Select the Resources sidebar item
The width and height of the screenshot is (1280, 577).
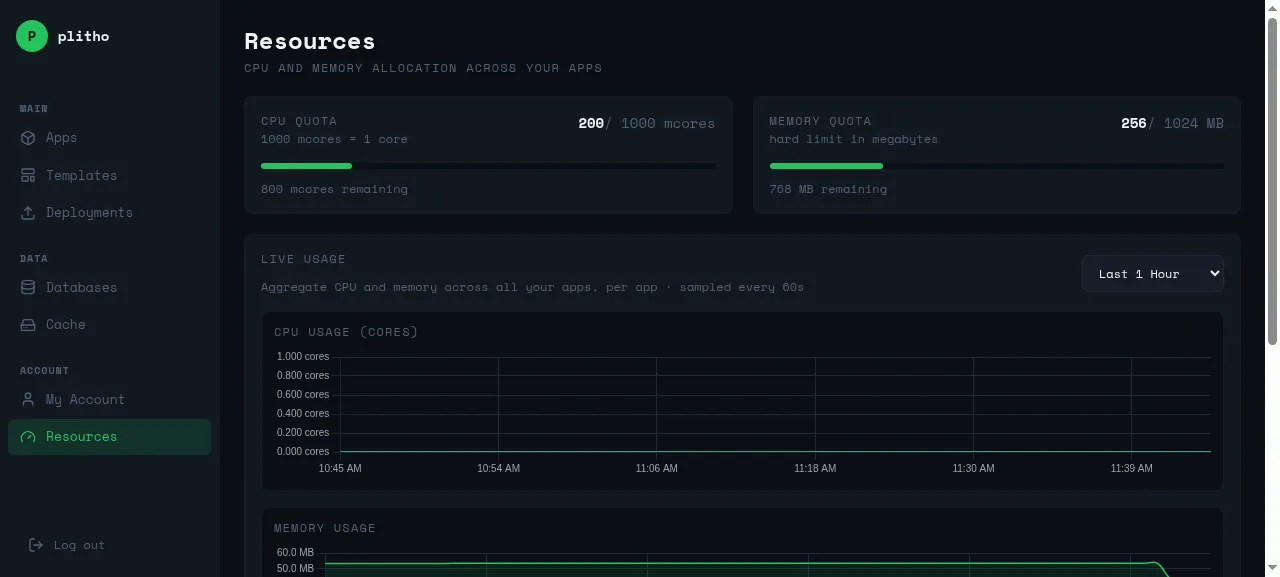coord(109,437)
